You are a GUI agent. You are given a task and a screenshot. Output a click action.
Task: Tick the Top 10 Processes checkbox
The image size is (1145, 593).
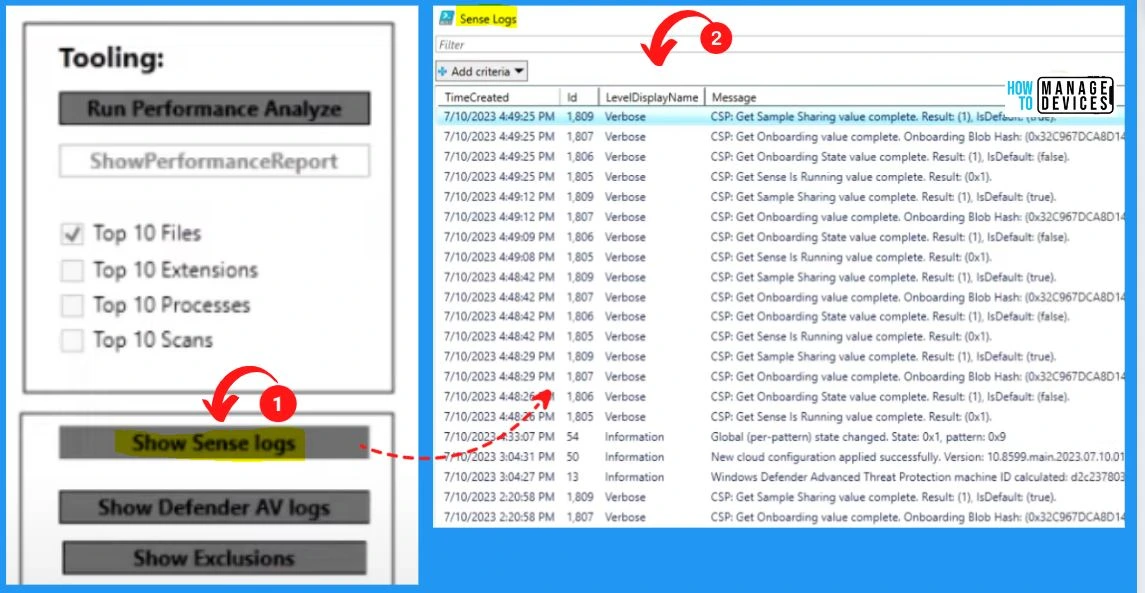pyautogui.click(x=72, y=305)
